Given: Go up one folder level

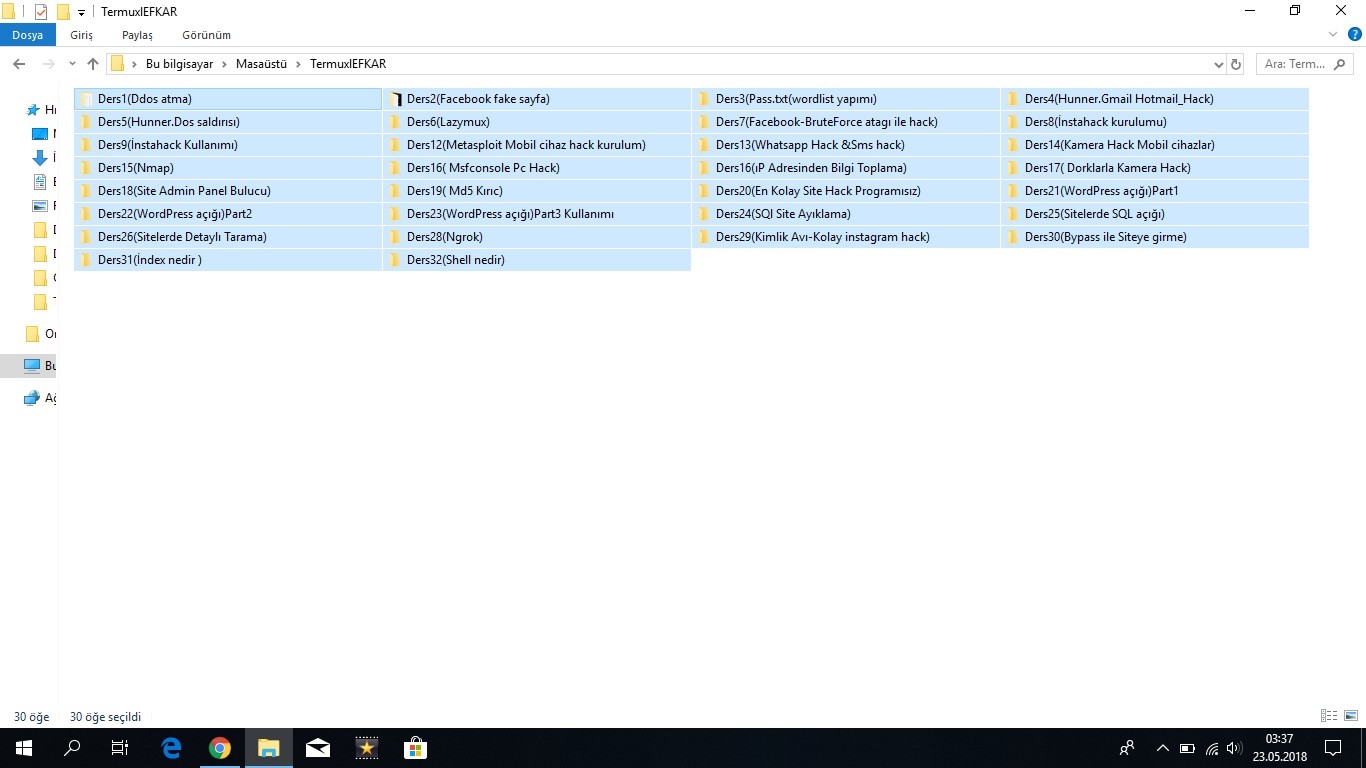Looking at the screenshot, I should (x=93, y=64).
